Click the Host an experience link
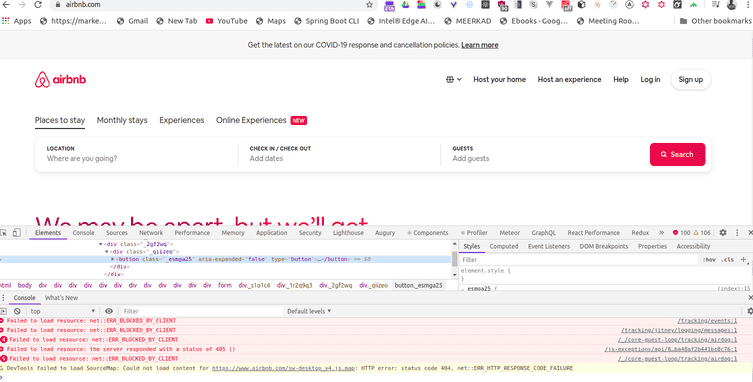 pos(569,80)
